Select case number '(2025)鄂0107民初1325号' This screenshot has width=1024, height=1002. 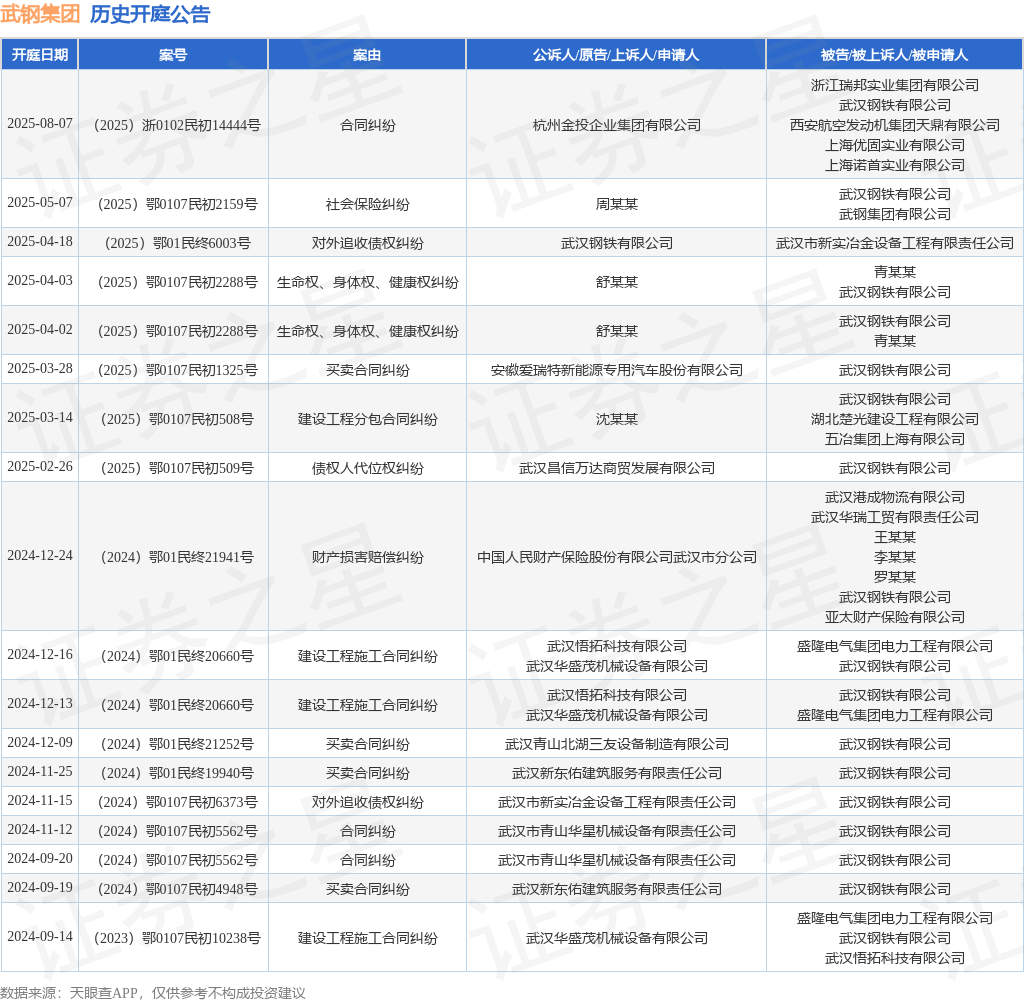point(176,370)
